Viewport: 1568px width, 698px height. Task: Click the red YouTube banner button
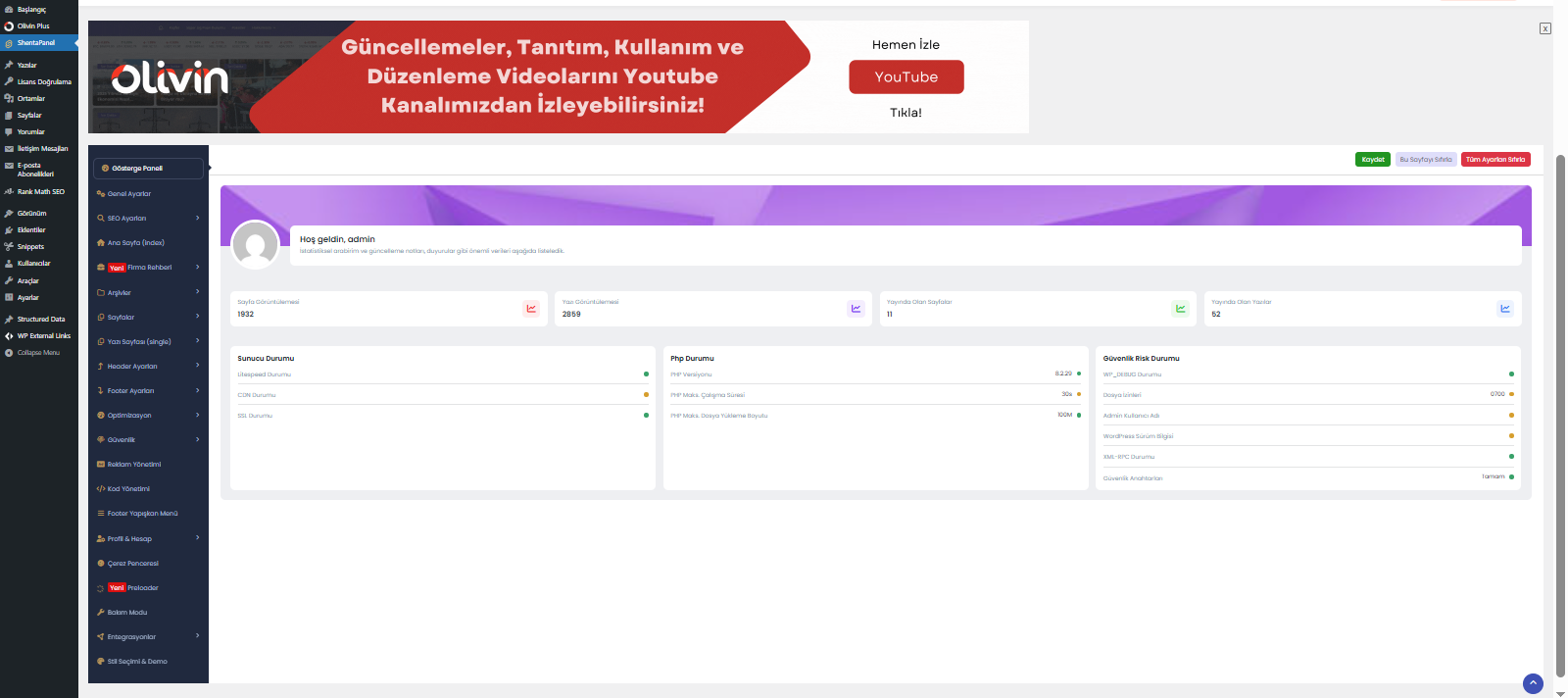[906, 77]
